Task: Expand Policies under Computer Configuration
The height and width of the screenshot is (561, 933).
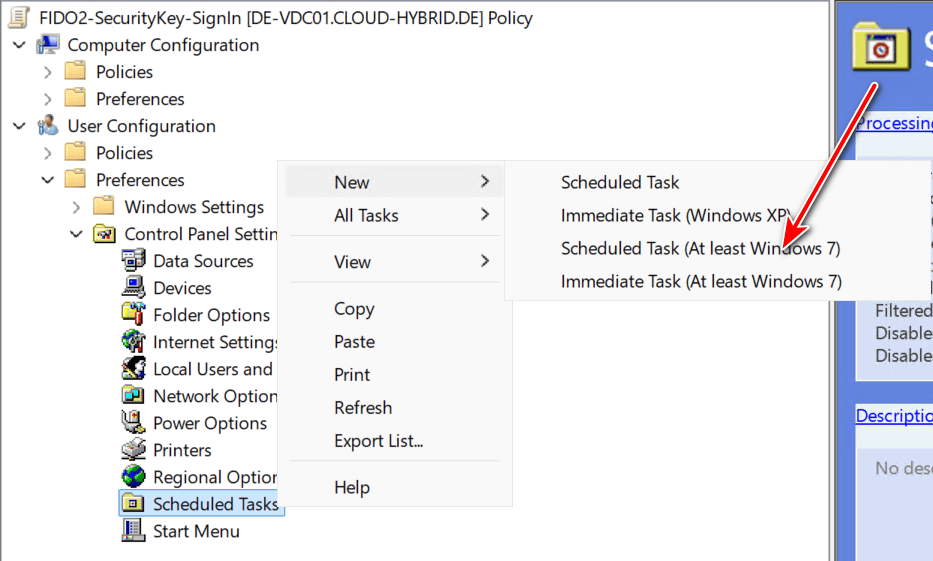Action: tap(48, 72)
